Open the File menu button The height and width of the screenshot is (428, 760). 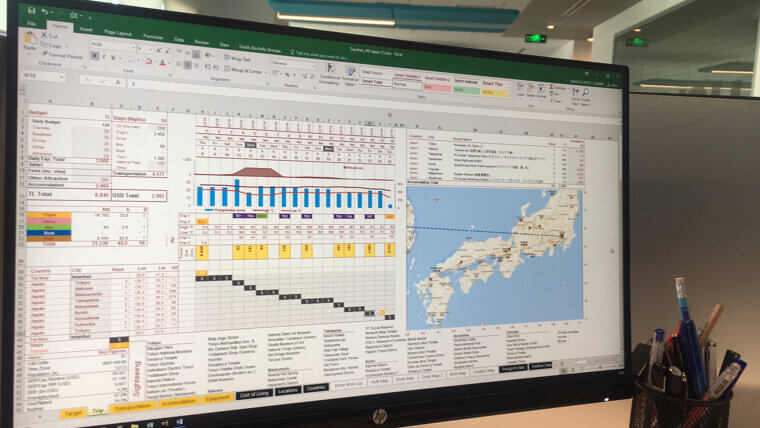(32, 23)
